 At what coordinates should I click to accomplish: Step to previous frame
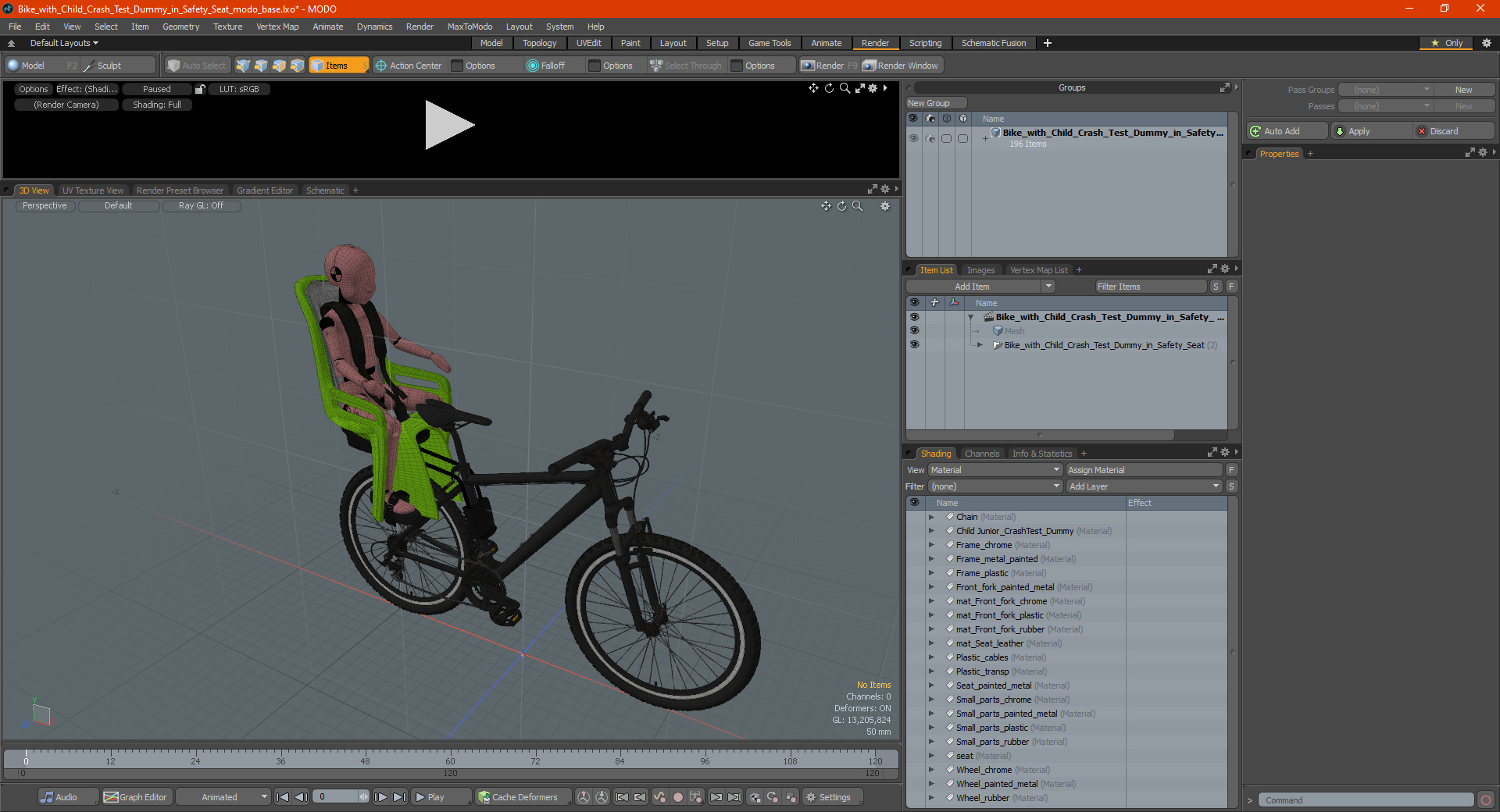point(301,797)
